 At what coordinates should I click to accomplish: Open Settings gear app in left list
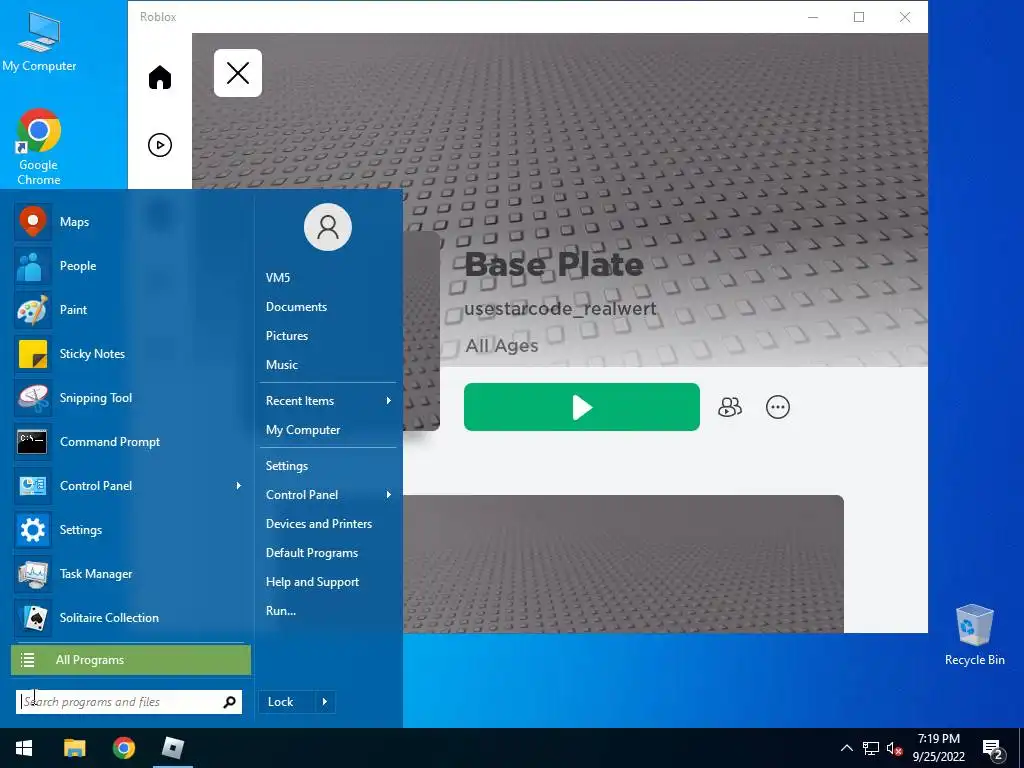click(129, 530)
